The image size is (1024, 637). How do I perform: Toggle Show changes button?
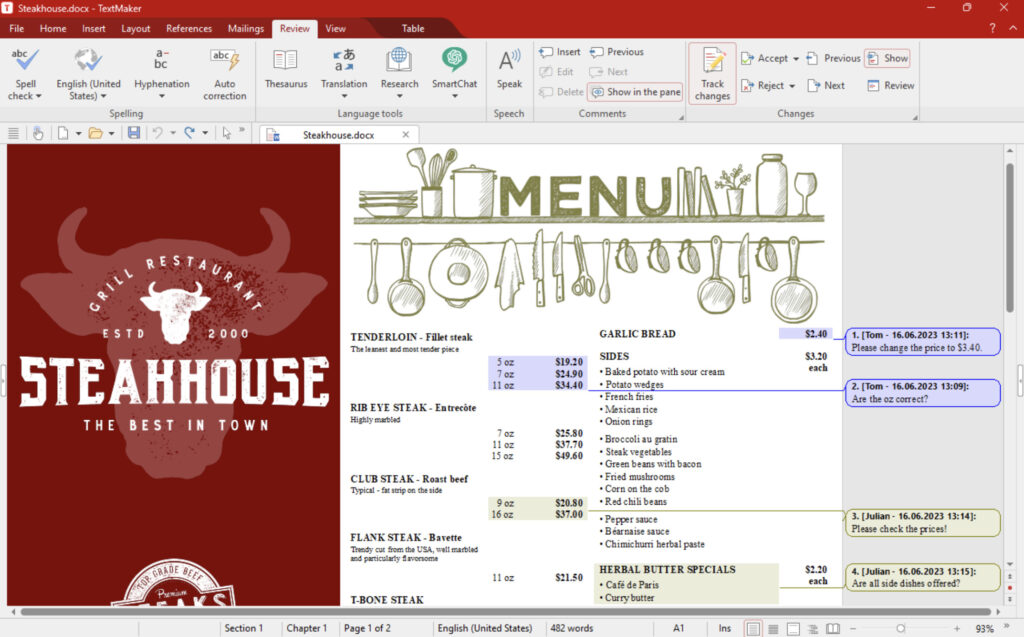[887, 58]
